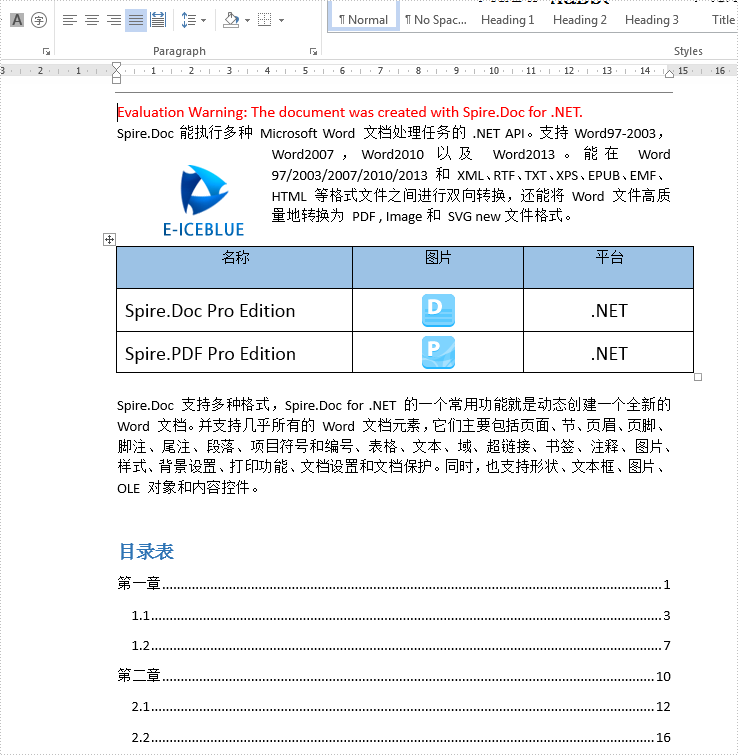Click the Enclose Characters icon
The image size is (738, 755).
click(39, 20)
